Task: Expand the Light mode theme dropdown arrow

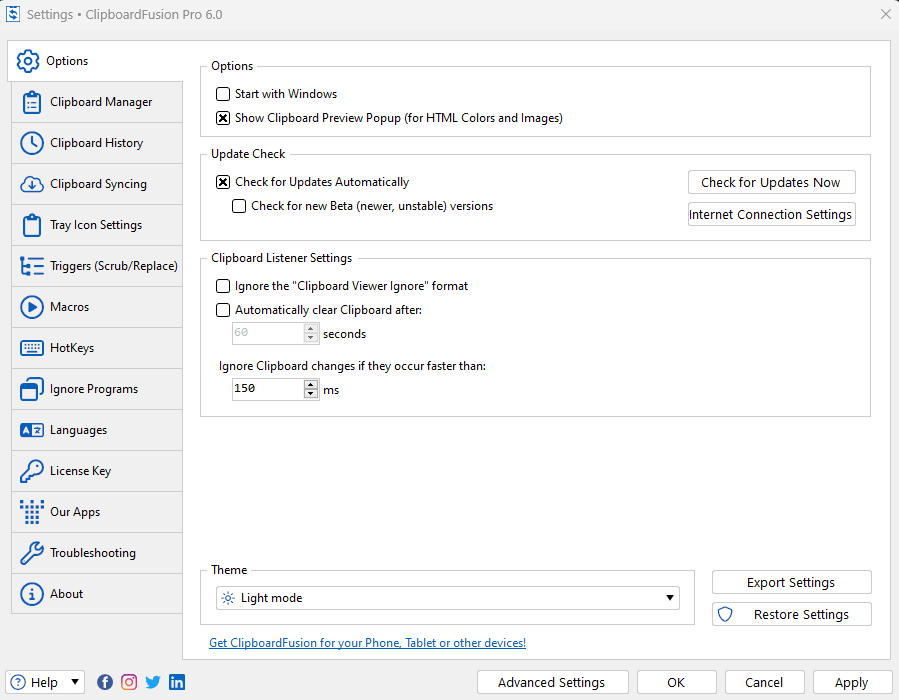Action: [x=669, y=598]
